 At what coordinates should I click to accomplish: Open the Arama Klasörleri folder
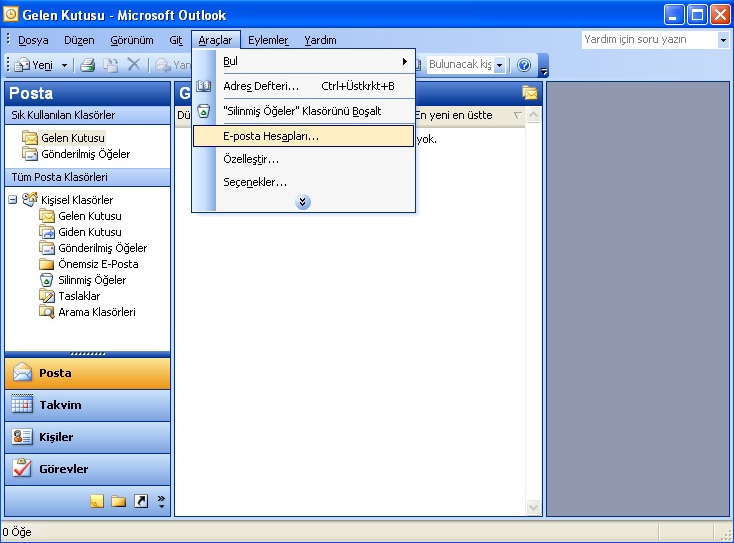97,312
